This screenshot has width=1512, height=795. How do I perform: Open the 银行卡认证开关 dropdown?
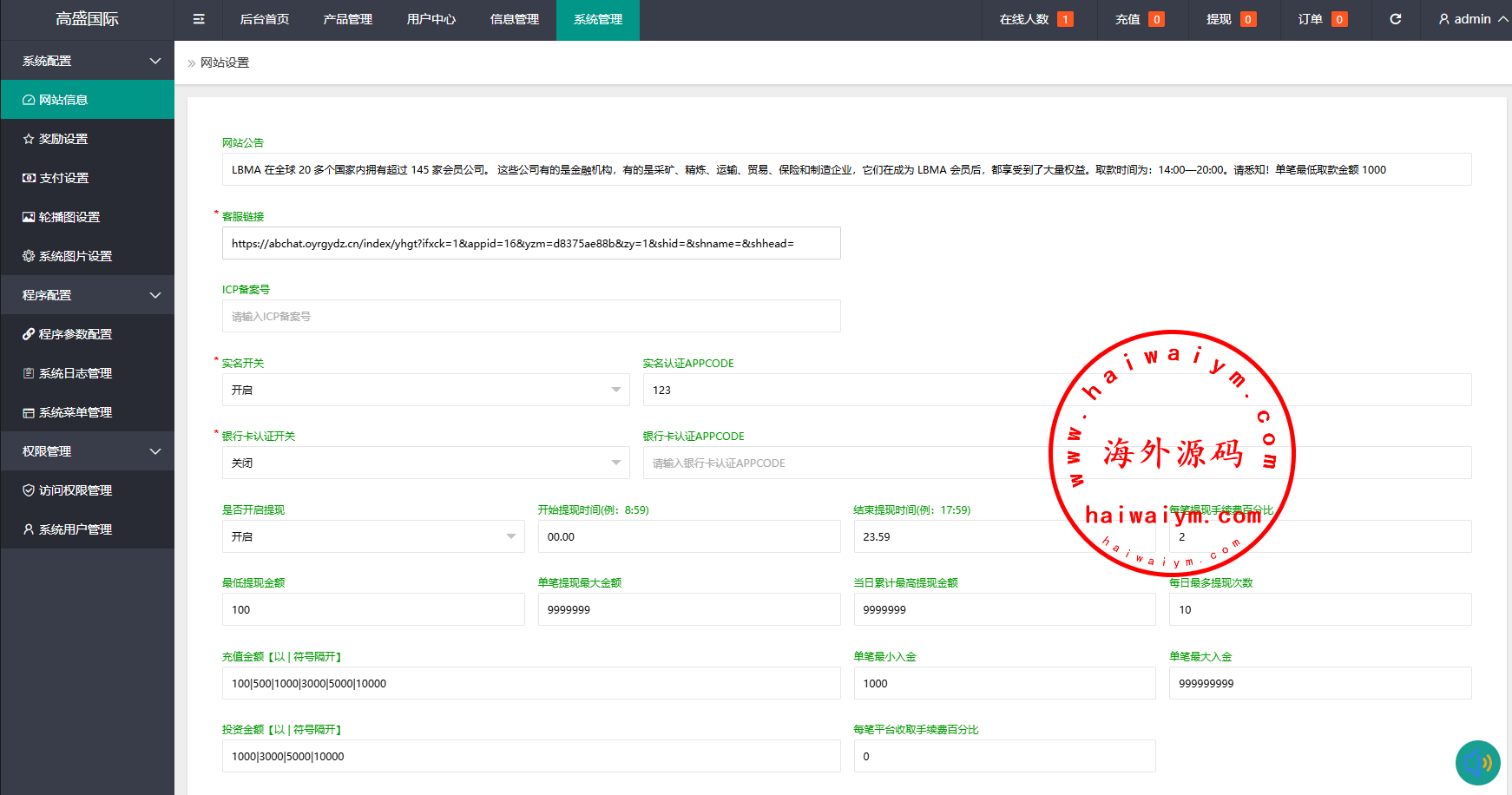(425, 463)
